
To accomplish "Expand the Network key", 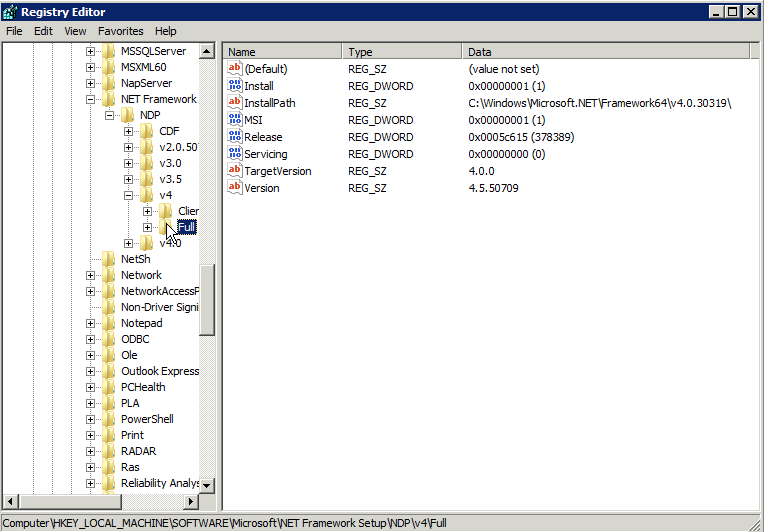I will click(x=90, y=275).
